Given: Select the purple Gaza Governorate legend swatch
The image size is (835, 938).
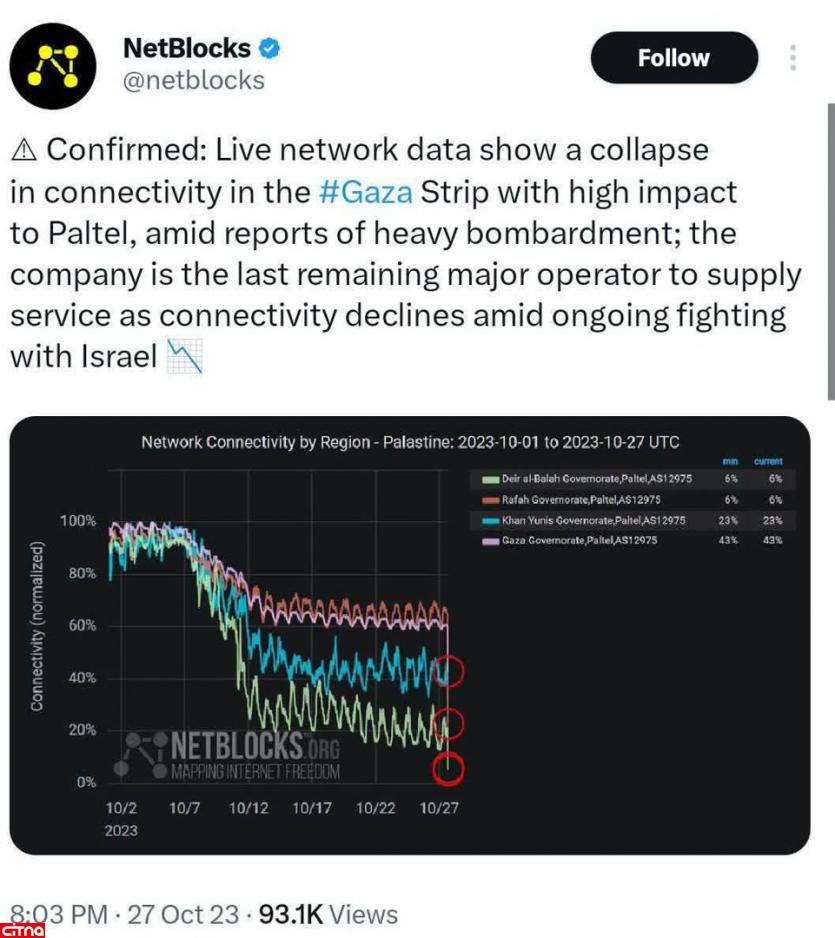Looking at the screenshot, I should click(489, 540).
